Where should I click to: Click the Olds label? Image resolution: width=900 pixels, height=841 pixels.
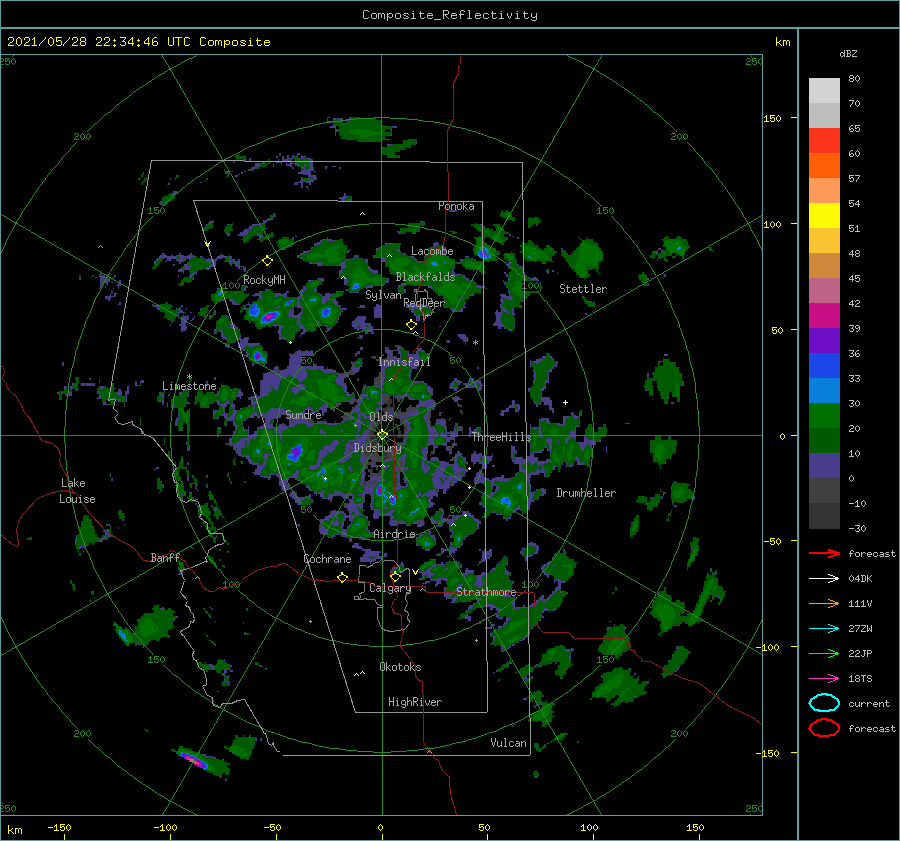pyautogui.click(x=381, y=417)
